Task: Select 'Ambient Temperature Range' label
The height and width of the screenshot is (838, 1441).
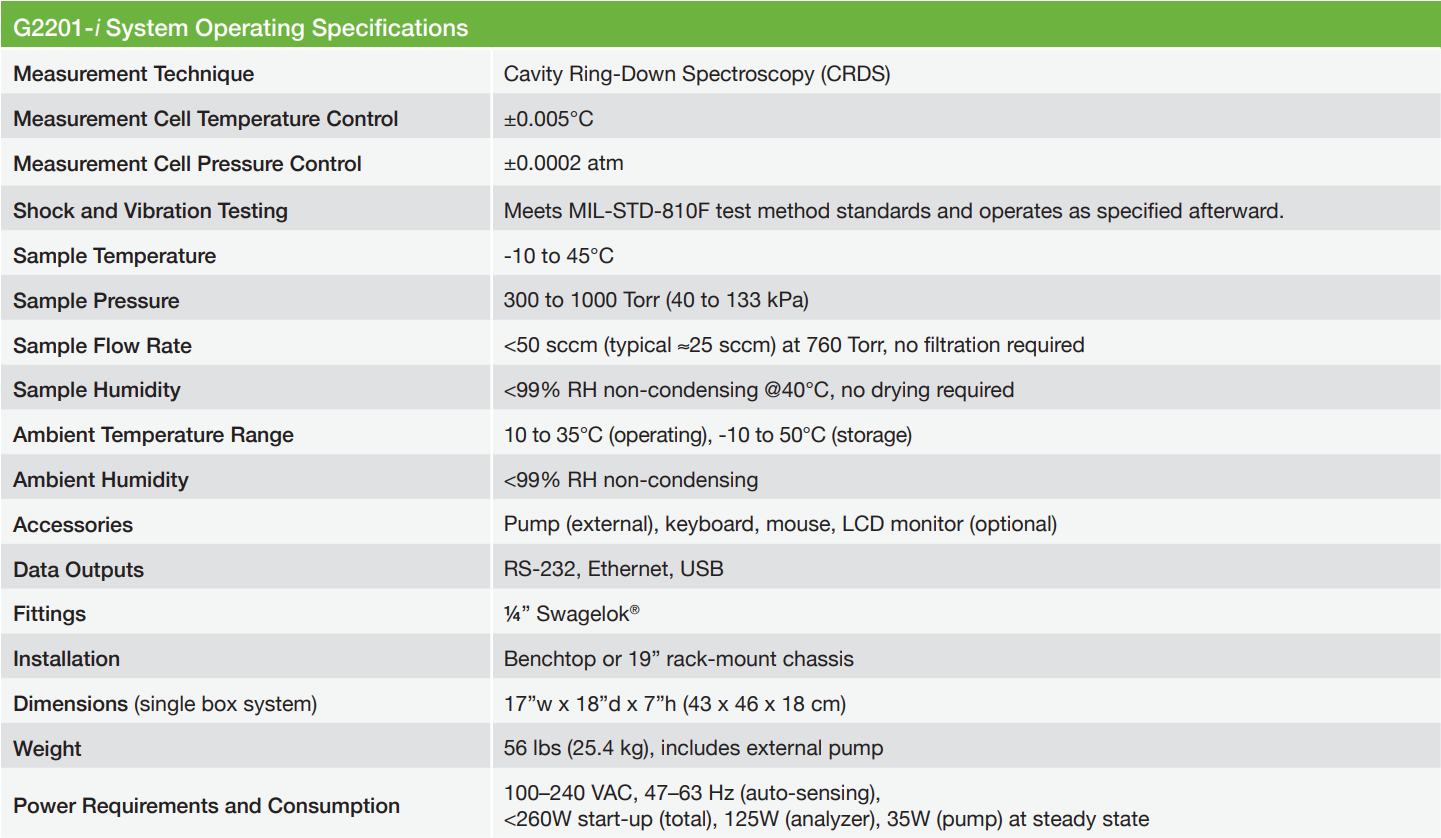Action: (x=154, y=435)
